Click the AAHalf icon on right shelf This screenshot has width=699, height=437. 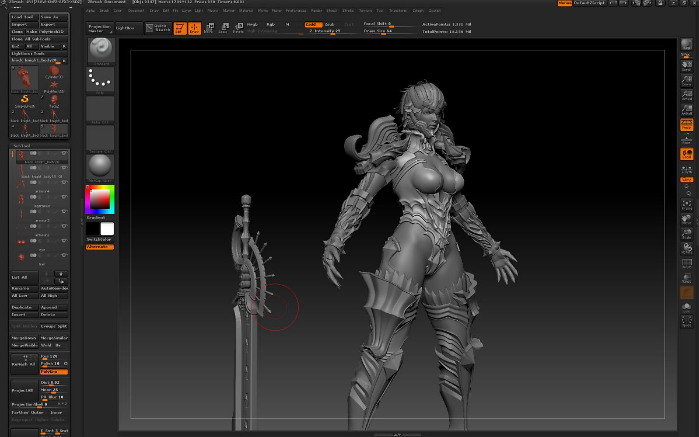[687, 110]
